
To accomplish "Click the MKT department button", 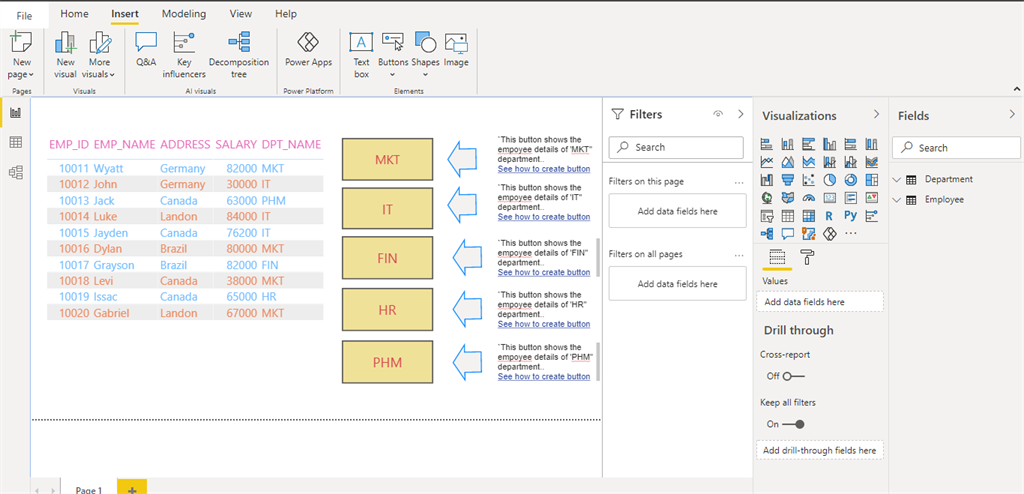I will coord(387,159).
